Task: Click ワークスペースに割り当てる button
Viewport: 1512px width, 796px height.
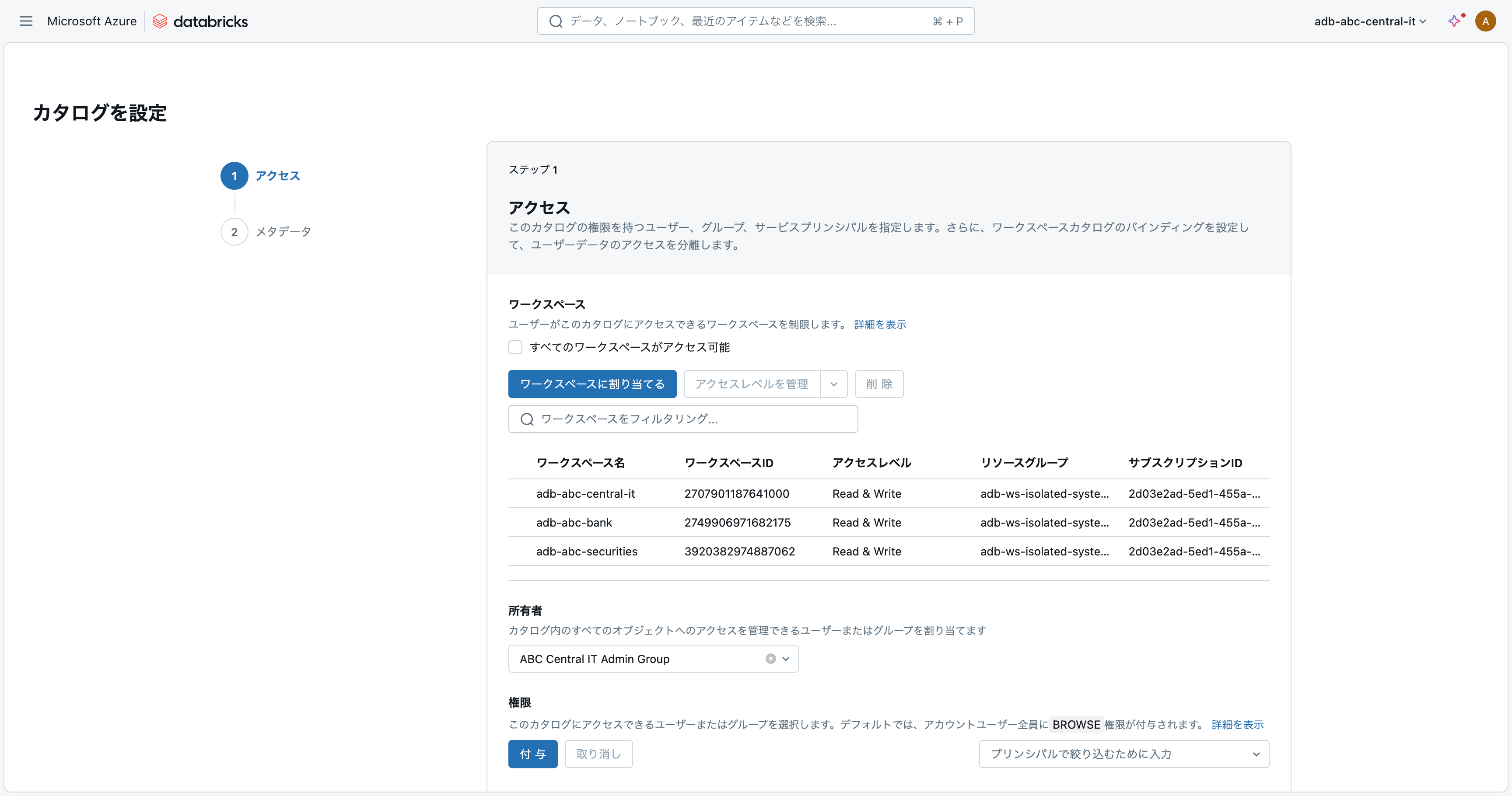Action: pyautogui.click(x=591, y=384)
